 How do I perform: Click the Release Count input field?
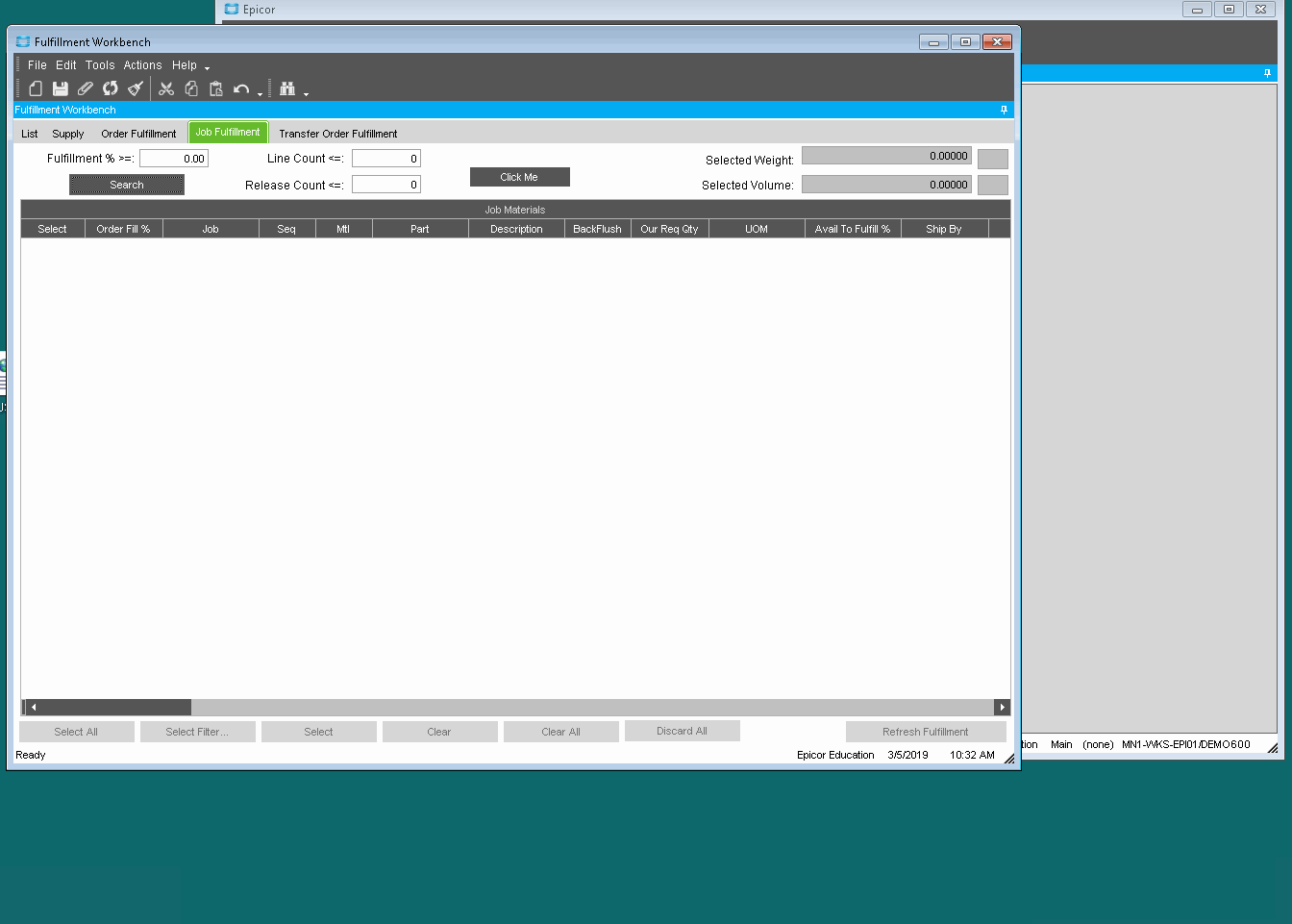pos(386,185)
